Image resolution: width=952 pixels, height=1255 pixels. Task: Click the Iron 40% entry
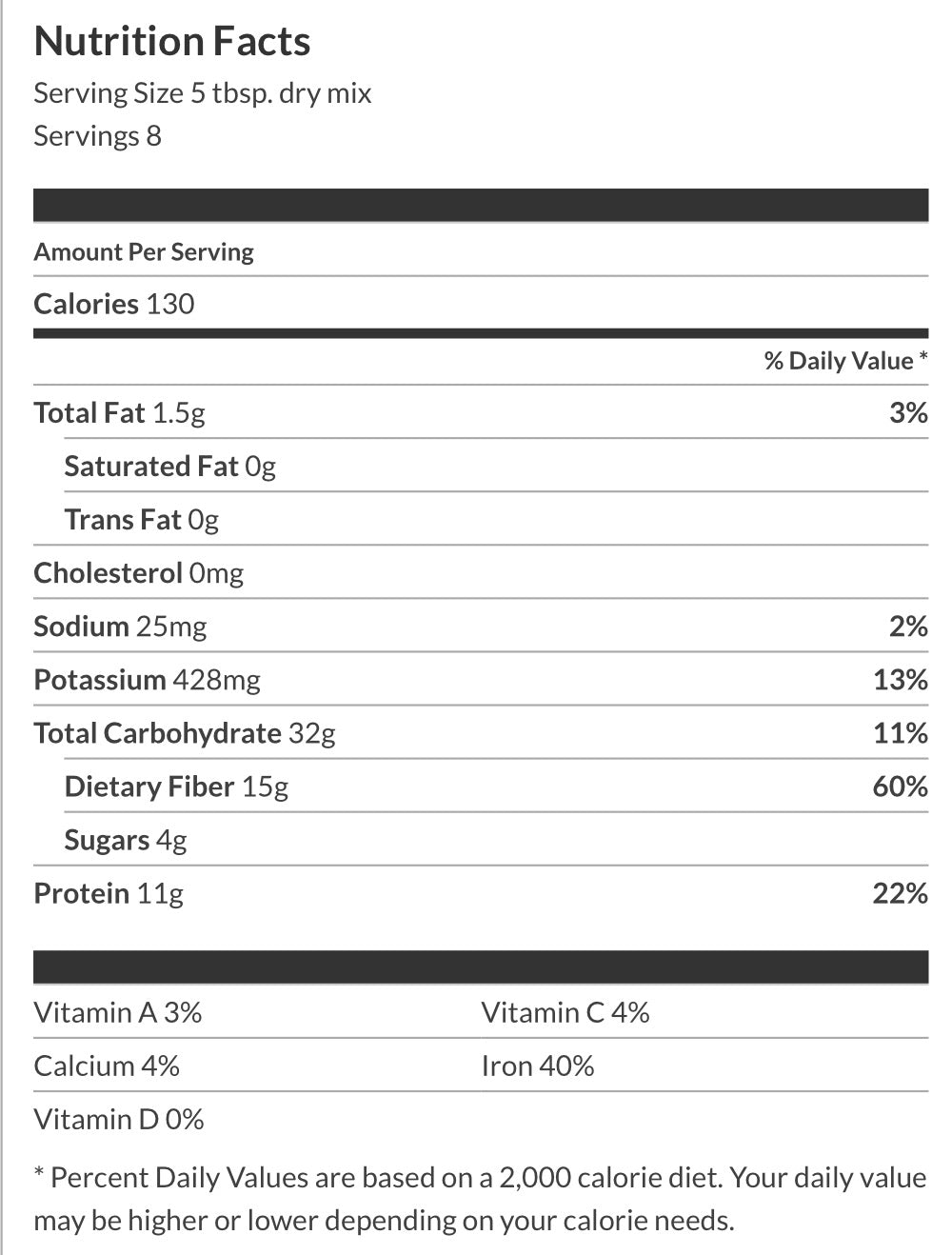(538, 1066)
